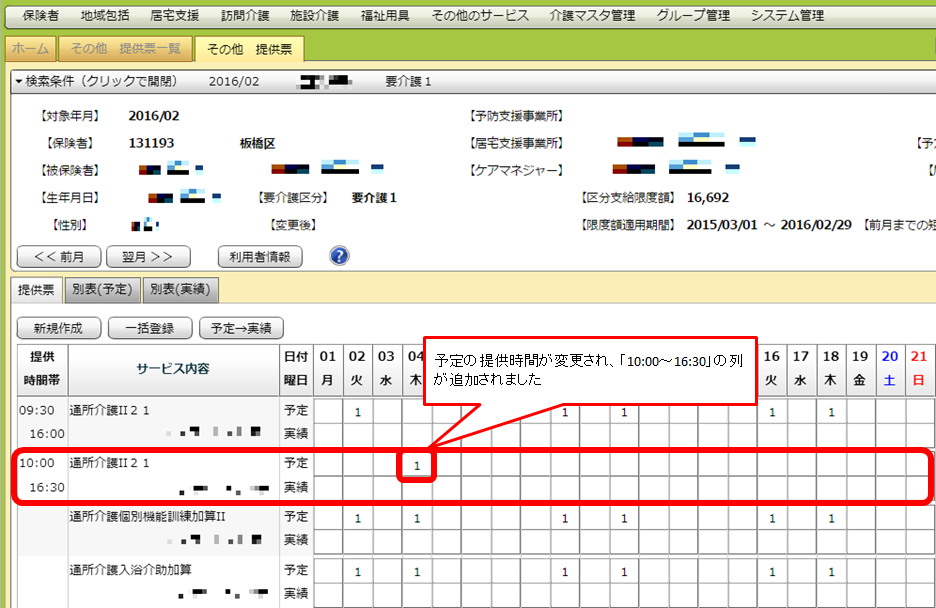Viewport: 936px width, 608px height.
Task: Open the 保険者 menu
Action: pyautogui.click(x=41, y=16)
